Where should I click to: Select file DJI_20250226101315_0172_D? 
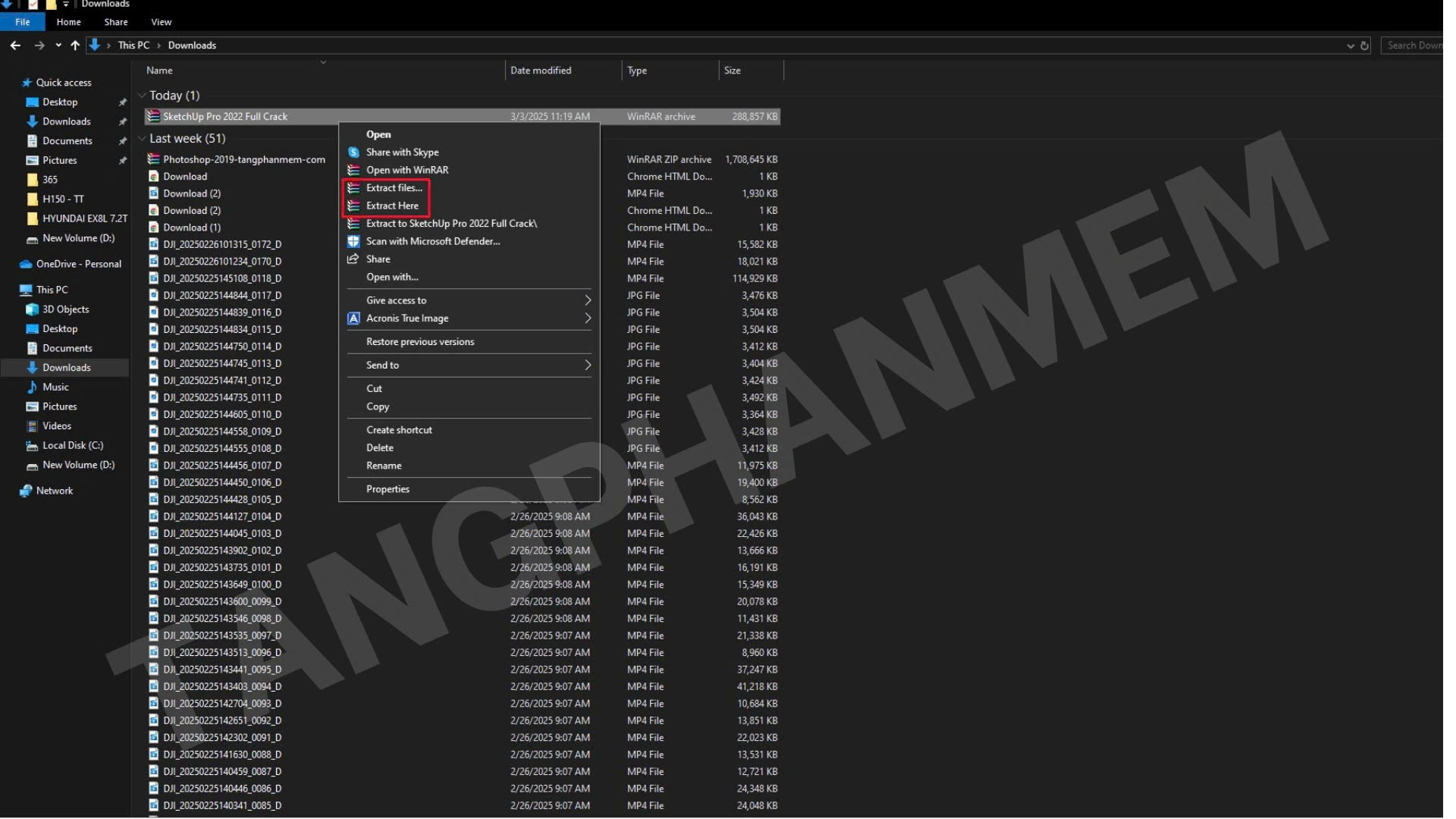pos(222,244)
